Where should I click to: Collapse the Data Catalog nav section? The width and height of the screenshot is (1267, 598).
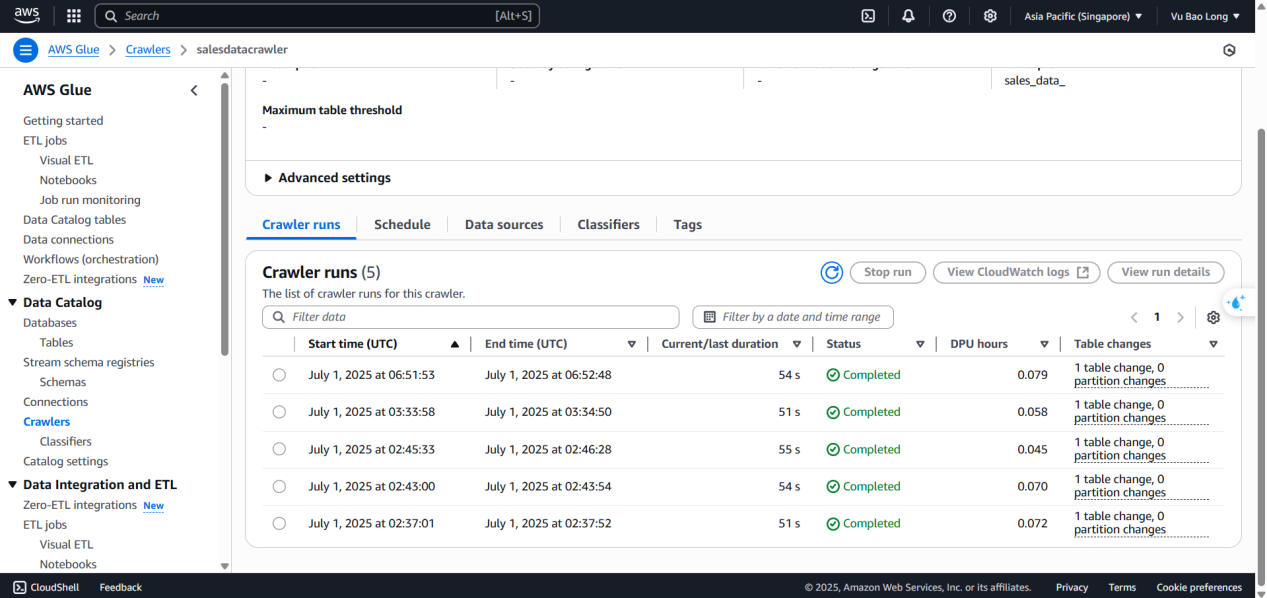(13, 302)
